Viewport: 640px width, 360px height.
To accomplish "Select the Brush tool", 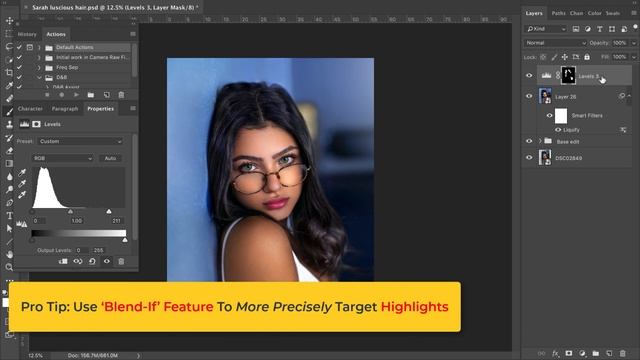I will [9, 111].
